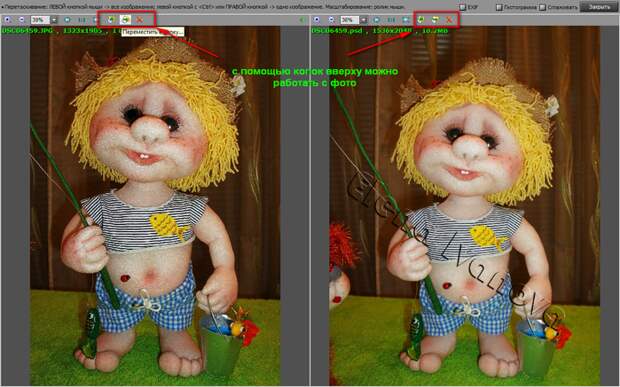Image resolution: width=620 pixels, height=387 pixels.
Task: Click the green arrow on left pane toolbar
Action: [x=302, y=19]
